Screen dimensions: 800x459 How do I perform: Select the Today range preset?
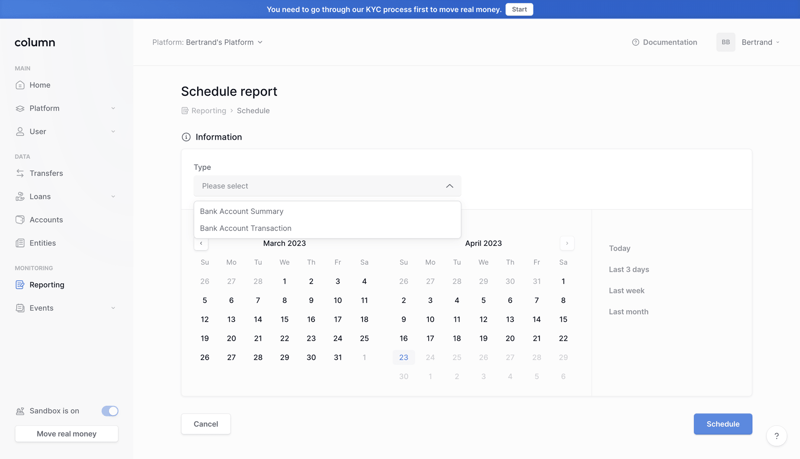(x=619, y=248)
